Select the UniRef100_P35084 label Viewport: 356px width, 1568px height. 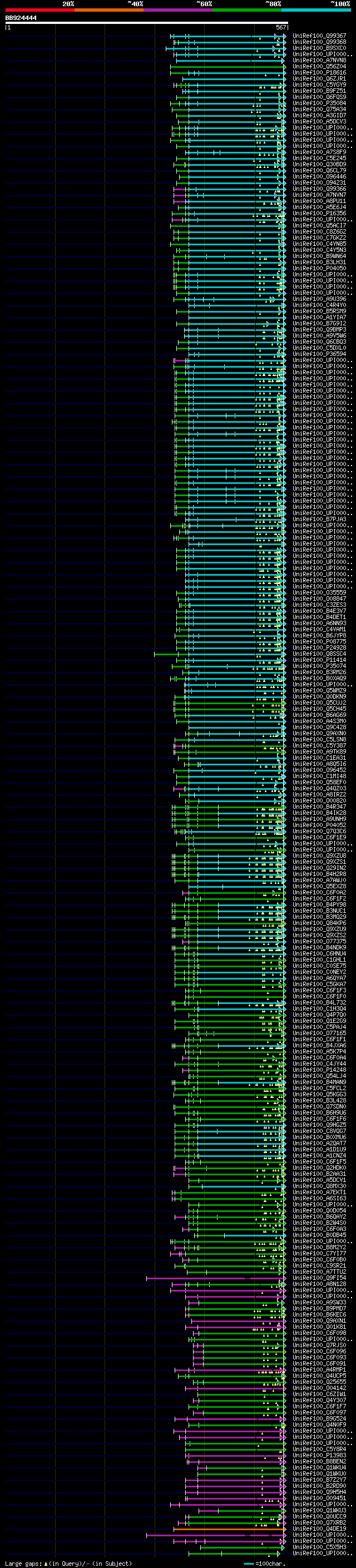pyautogui.click(x=319, y=103)
